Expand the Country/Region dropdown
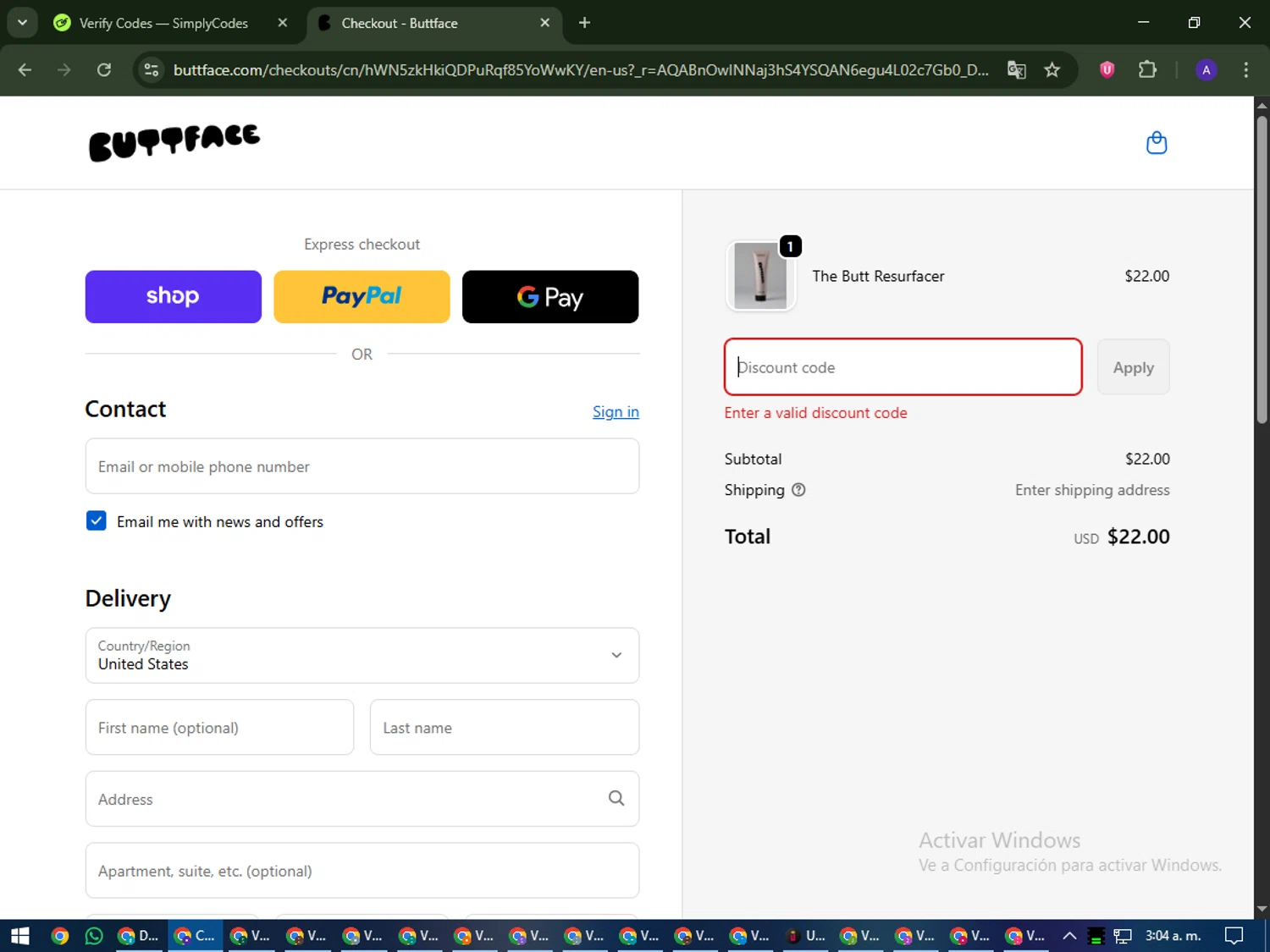The width and height of the screenshot is (1270, 952). [x=362, y=655]
